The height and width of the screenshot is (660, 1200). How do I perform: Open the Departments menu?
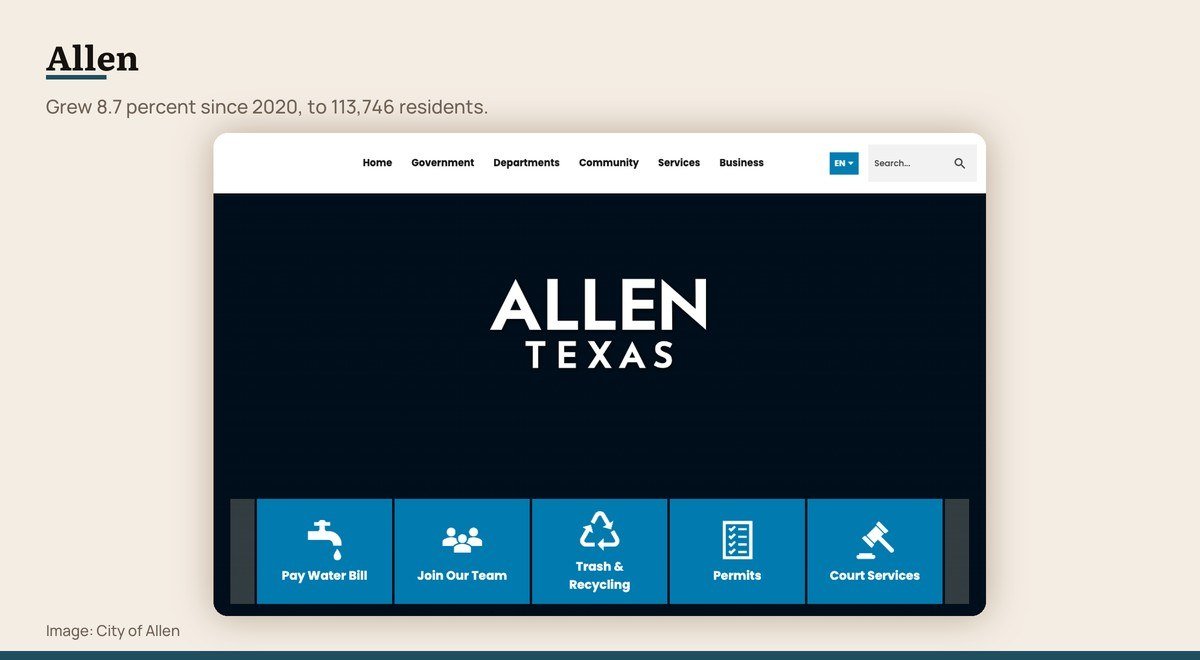click(x=526, y=163)
